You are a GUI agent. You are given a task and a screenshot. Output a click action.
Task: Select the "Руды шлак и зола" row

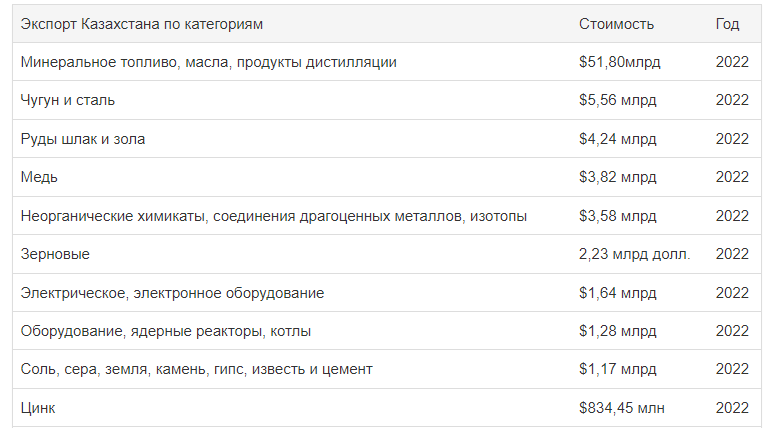387,139
